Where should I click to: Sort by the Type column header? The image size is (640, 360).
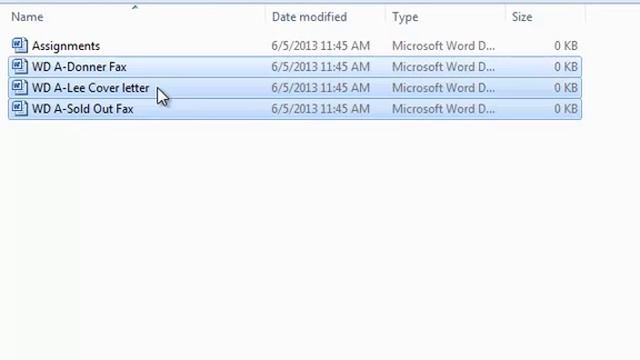405,17
